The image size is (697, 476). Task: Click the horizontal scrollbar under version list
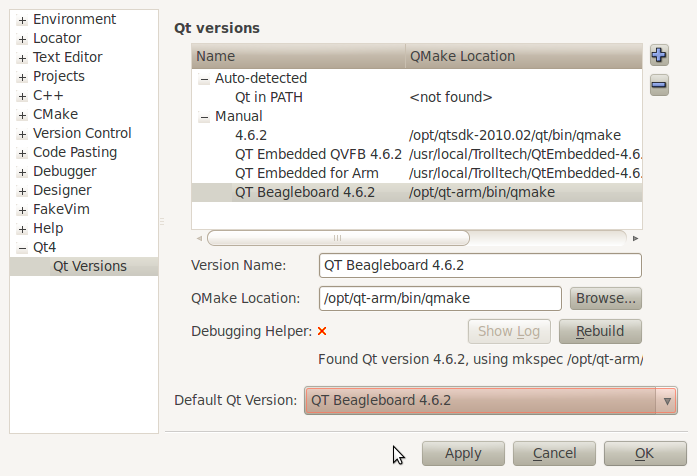(x=338, y=238)
